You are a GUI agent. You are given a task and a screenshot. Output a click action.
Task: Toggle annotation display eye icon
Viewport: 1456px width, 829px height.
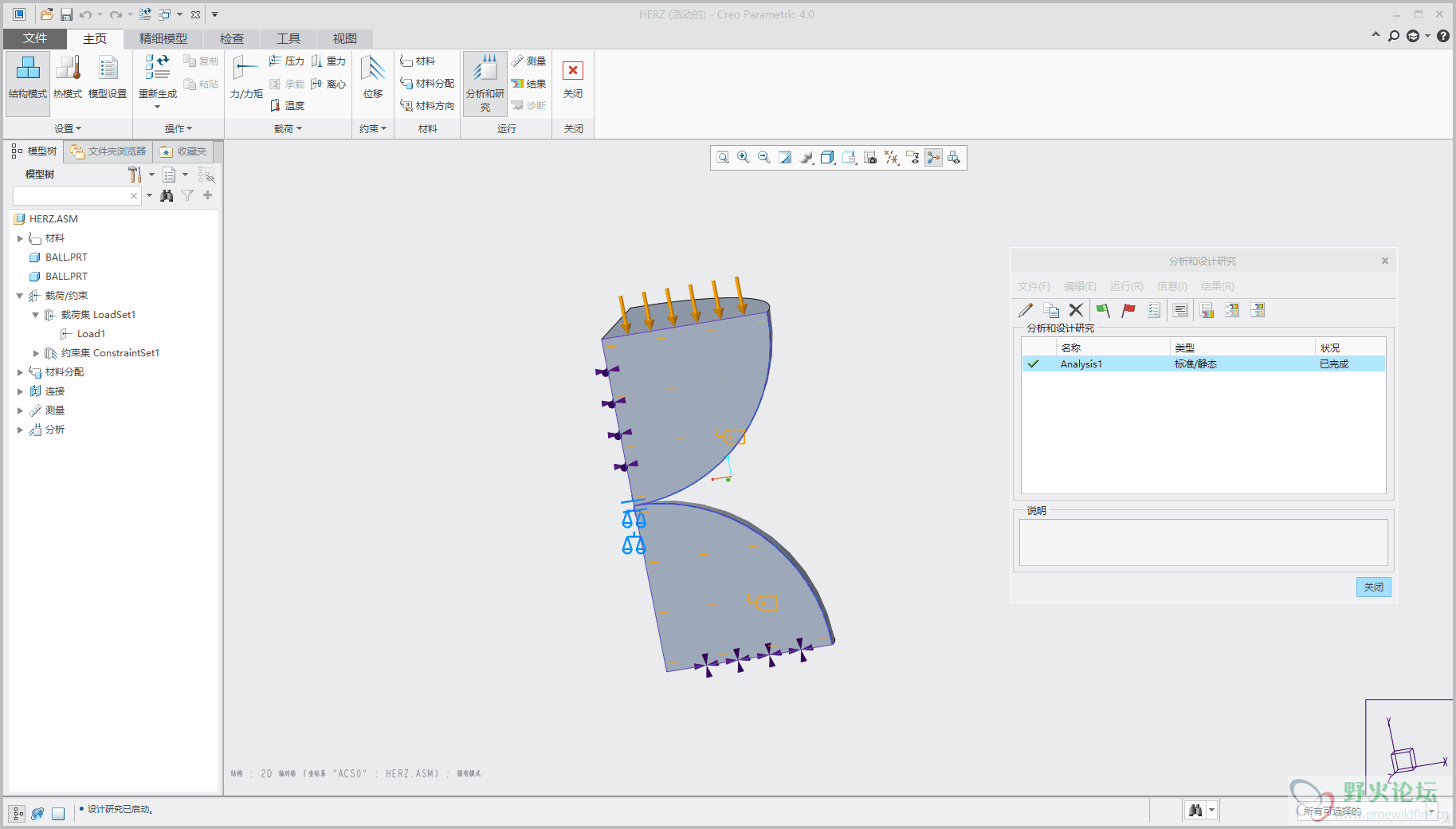[x=912, y=158]
